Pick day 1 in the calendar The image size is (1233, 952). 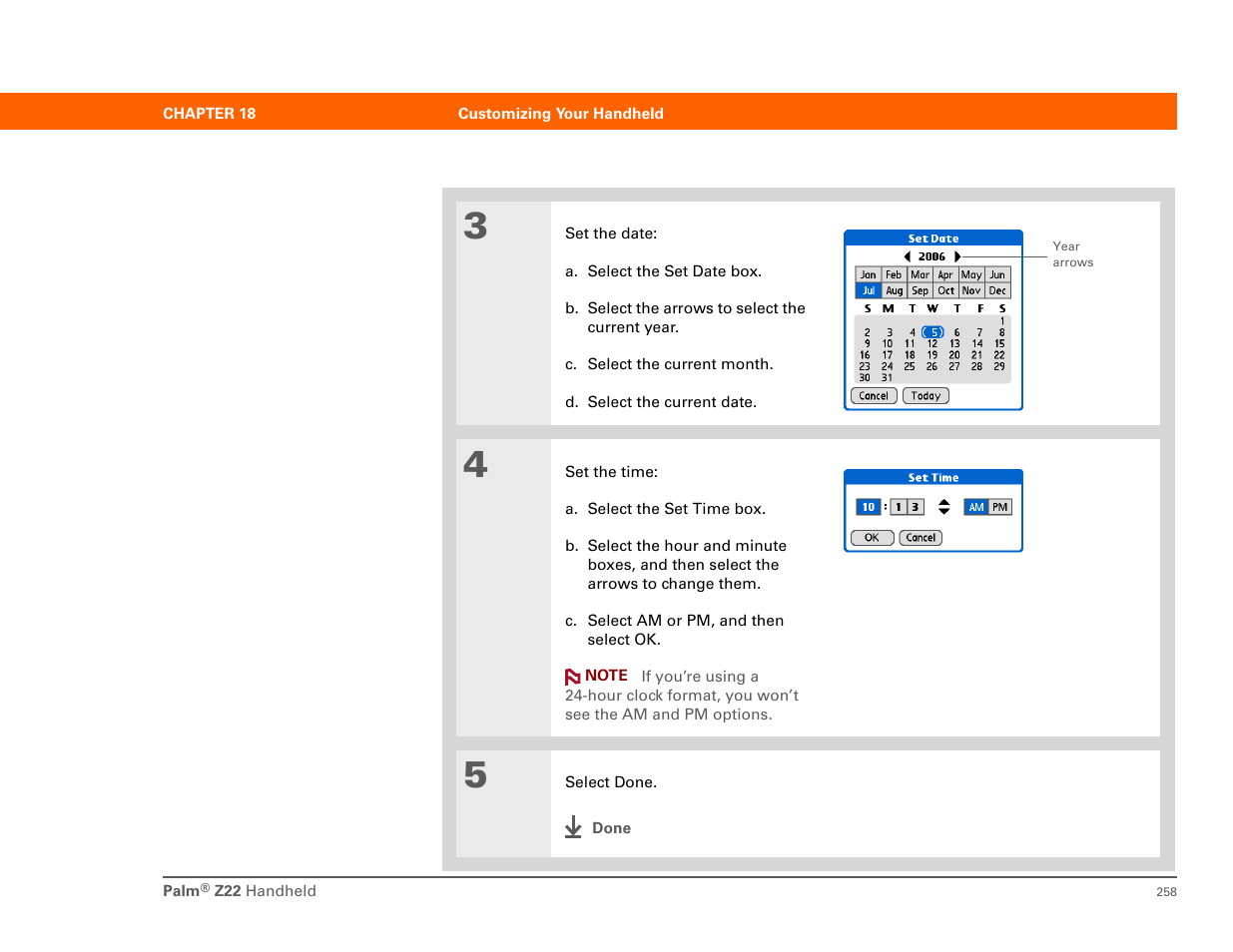(1001, 321)
